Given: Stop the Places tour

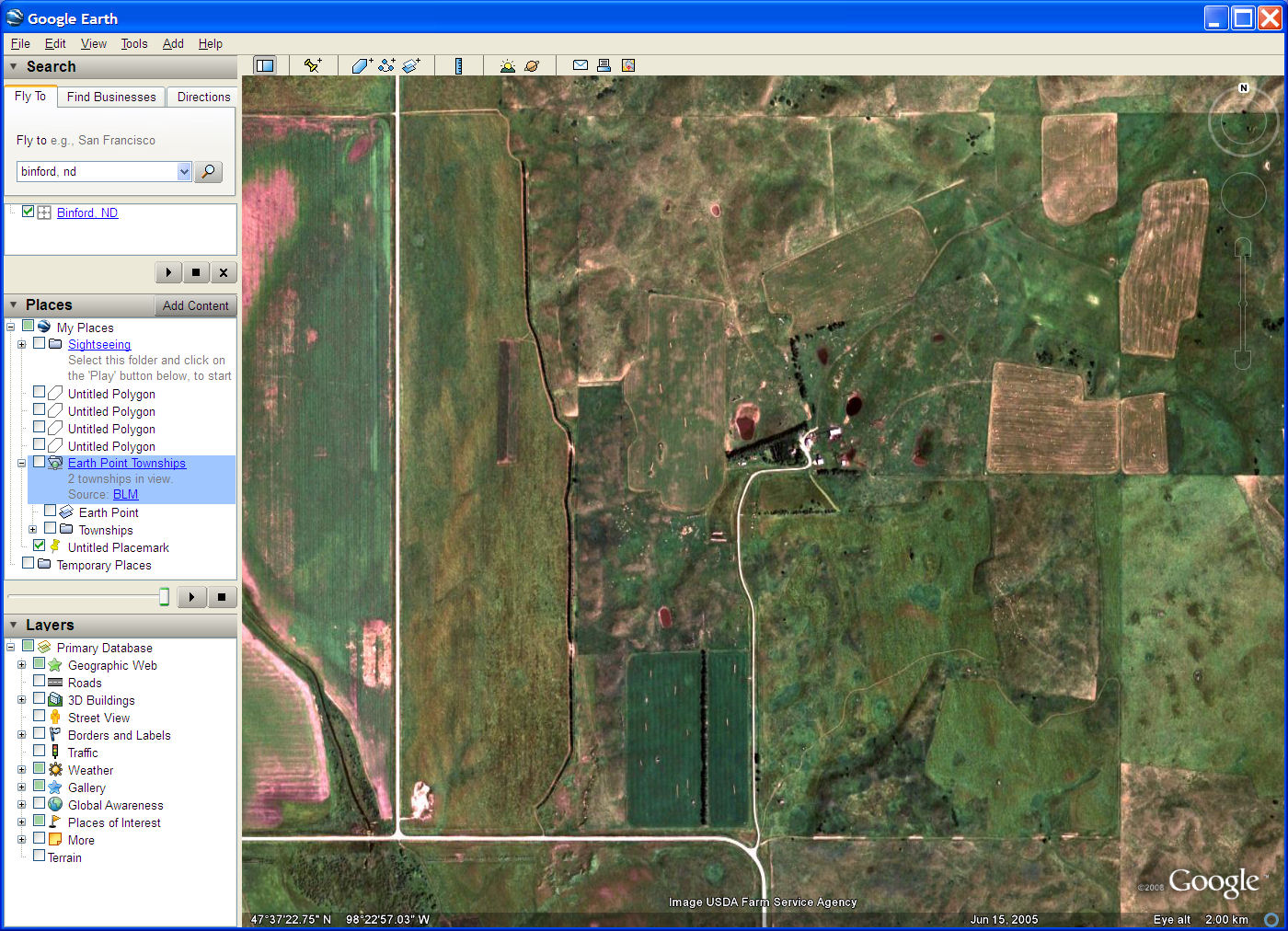Looking at the screenshot, I should point(222,597).
